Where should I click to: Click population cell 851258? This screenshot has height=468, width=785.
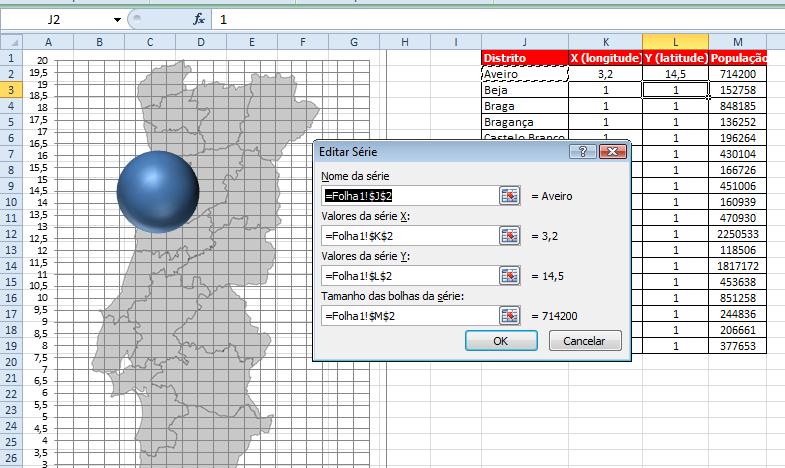click(x=737, y=298)
